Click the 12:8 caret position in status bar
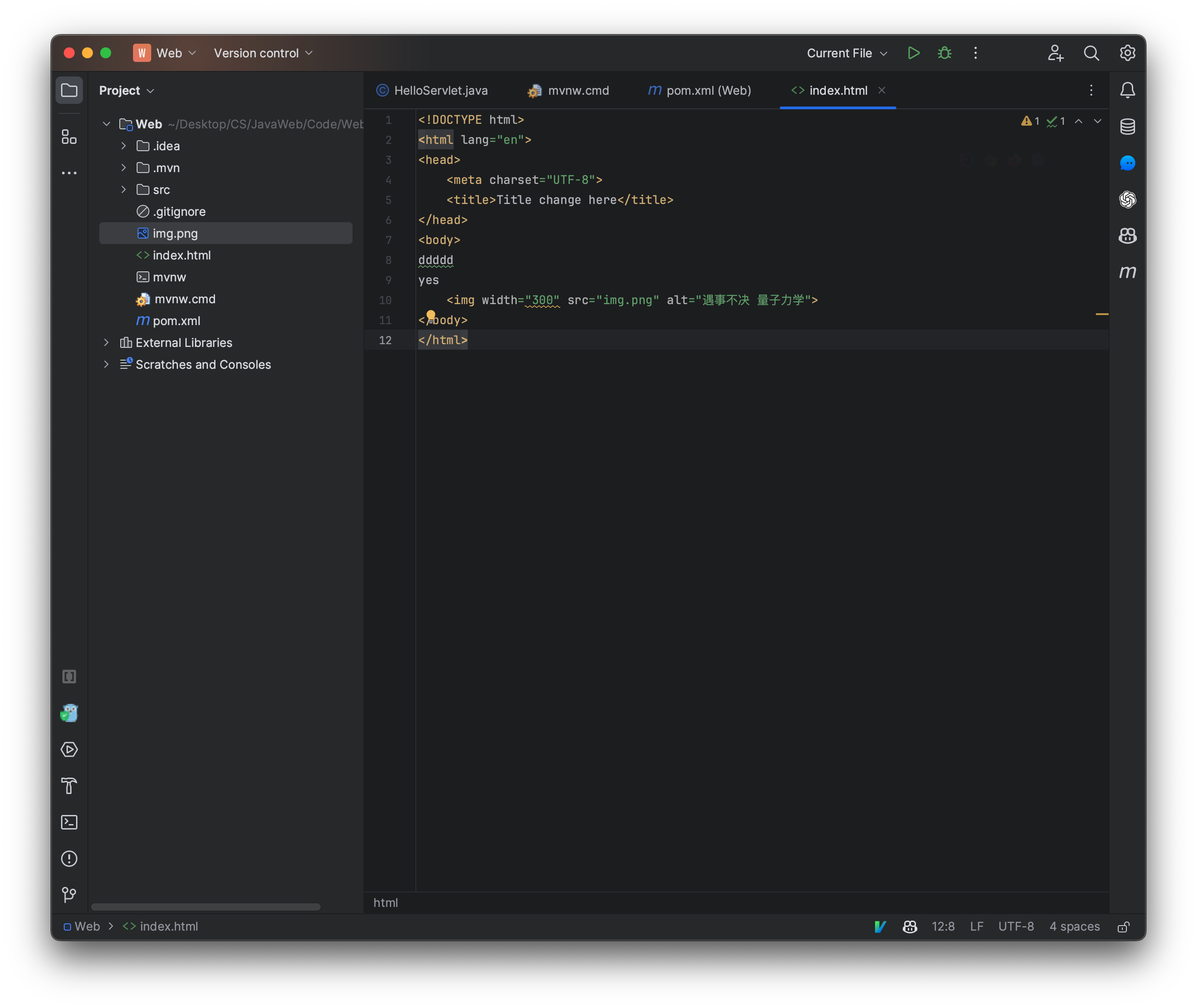 tap(943, 927)
